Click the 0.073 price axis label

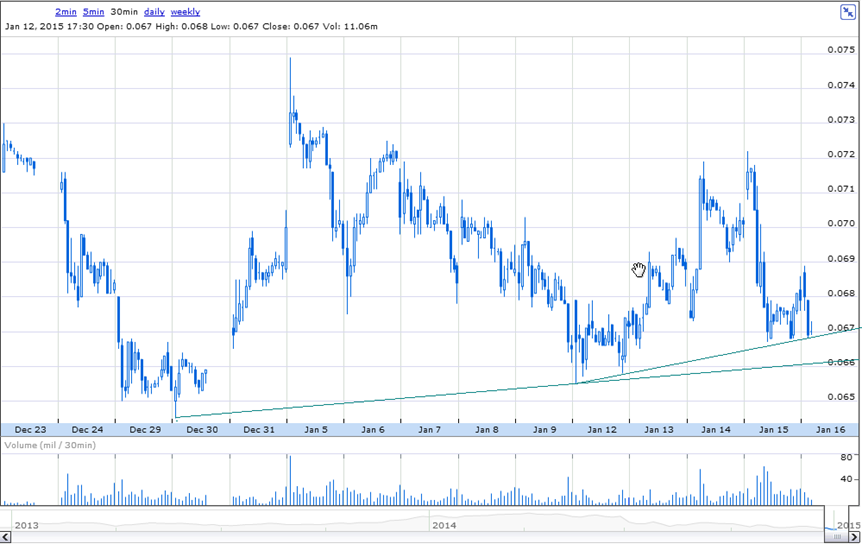click(x=841, y=120)
